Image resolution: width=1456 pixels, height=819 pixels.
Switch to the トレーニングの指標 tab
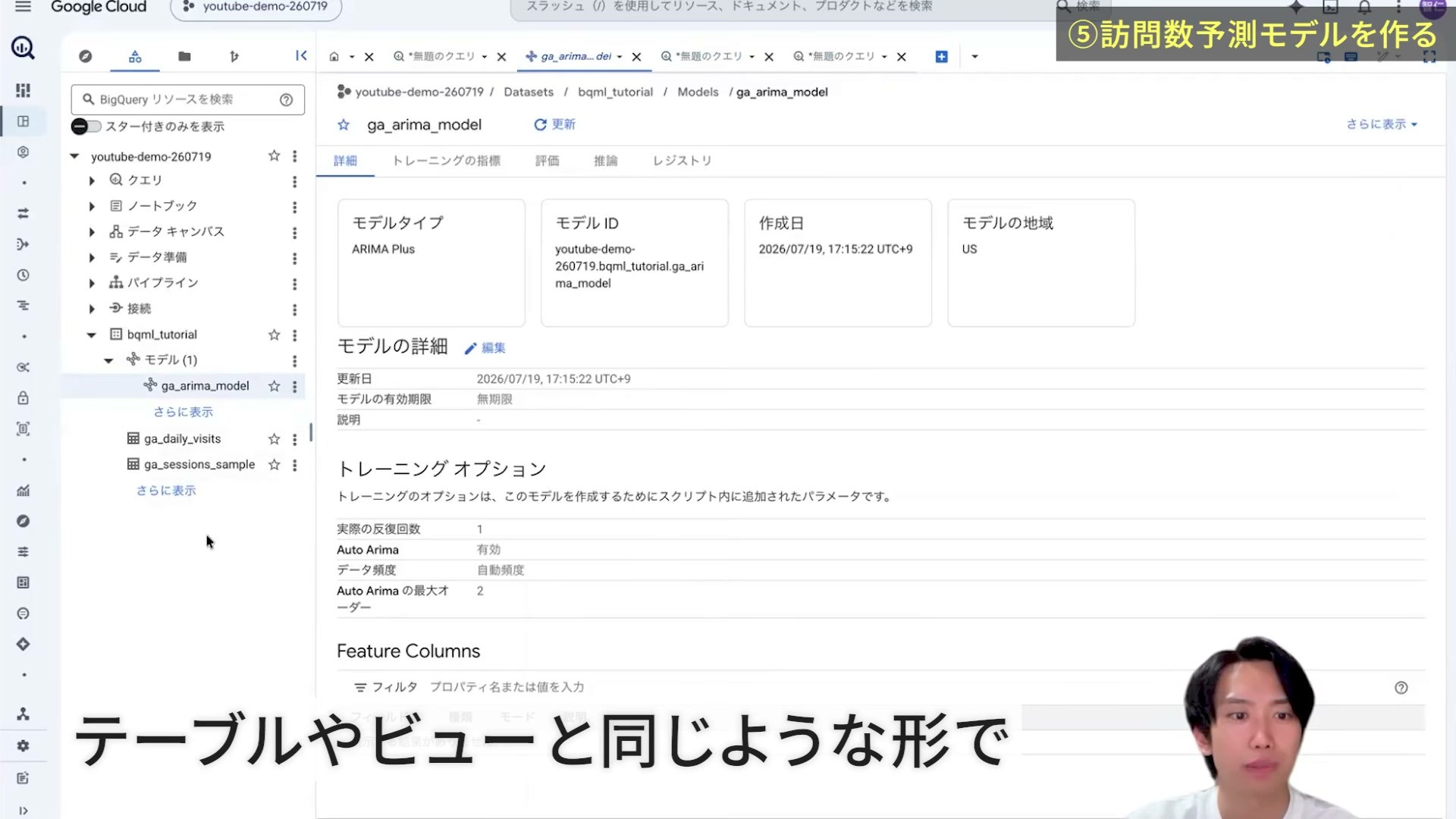point(446,161)
